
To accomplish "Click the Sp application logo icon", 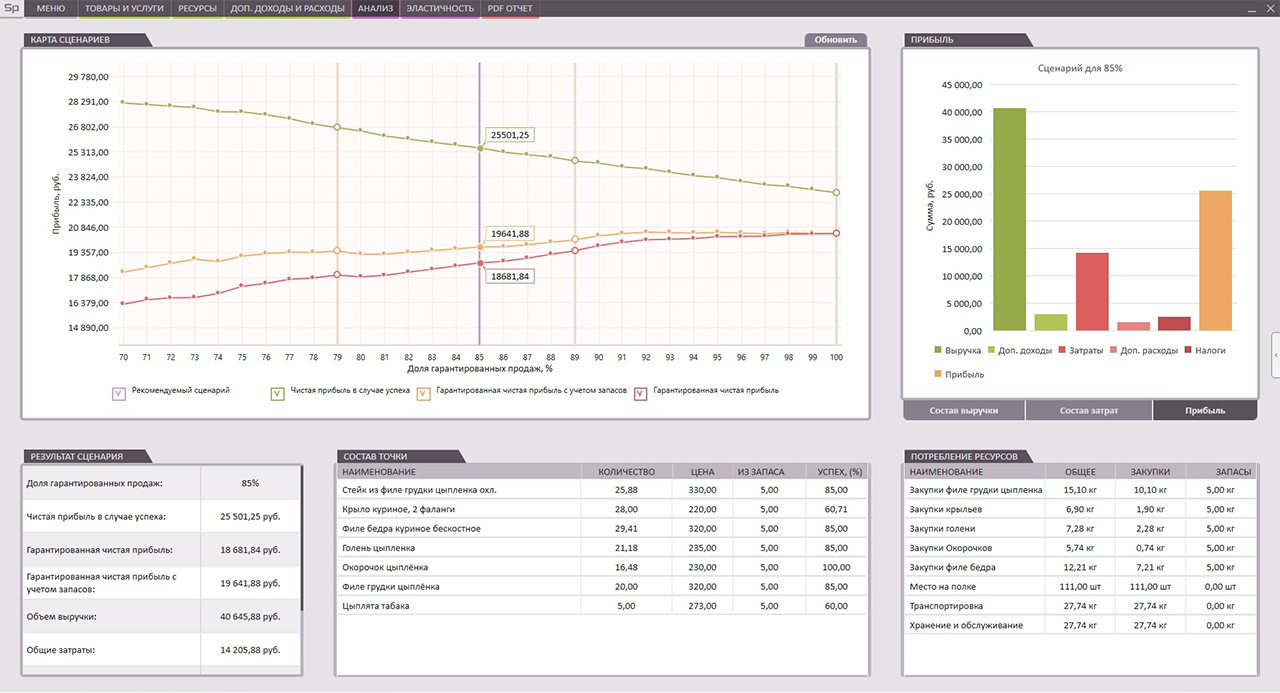I will coord(11,8).
